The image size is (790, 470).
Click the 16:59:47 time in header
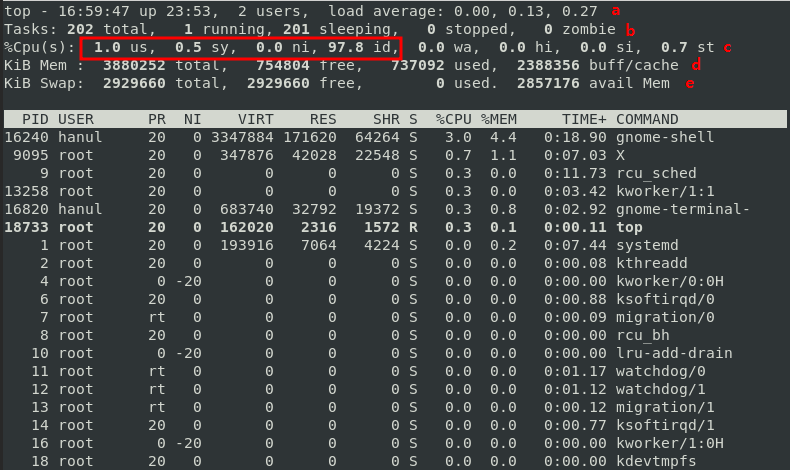click(94, 11)
